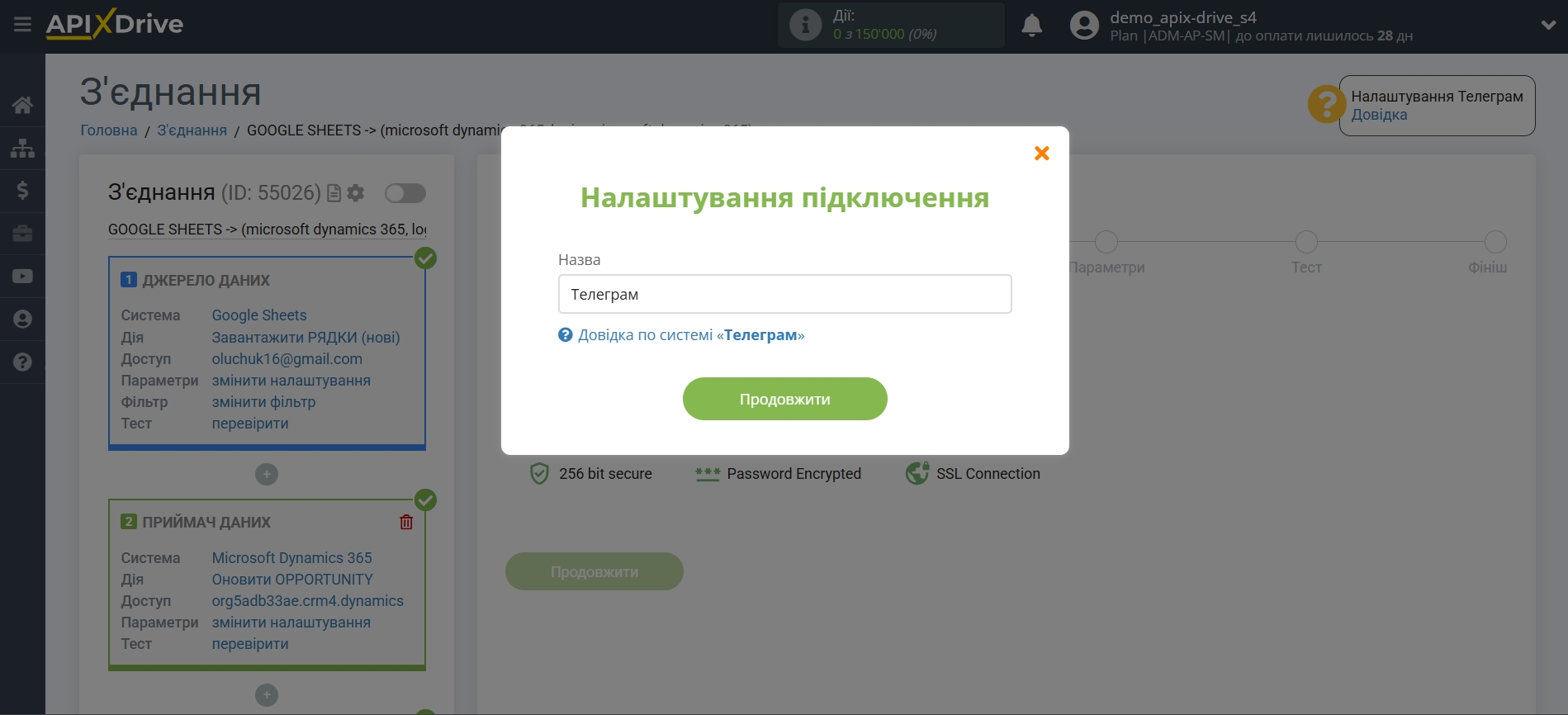Click the connection name GOOGLE SHEETS -> (microsoft dynamics 365

pyautogui.click(x=267, y=230)
